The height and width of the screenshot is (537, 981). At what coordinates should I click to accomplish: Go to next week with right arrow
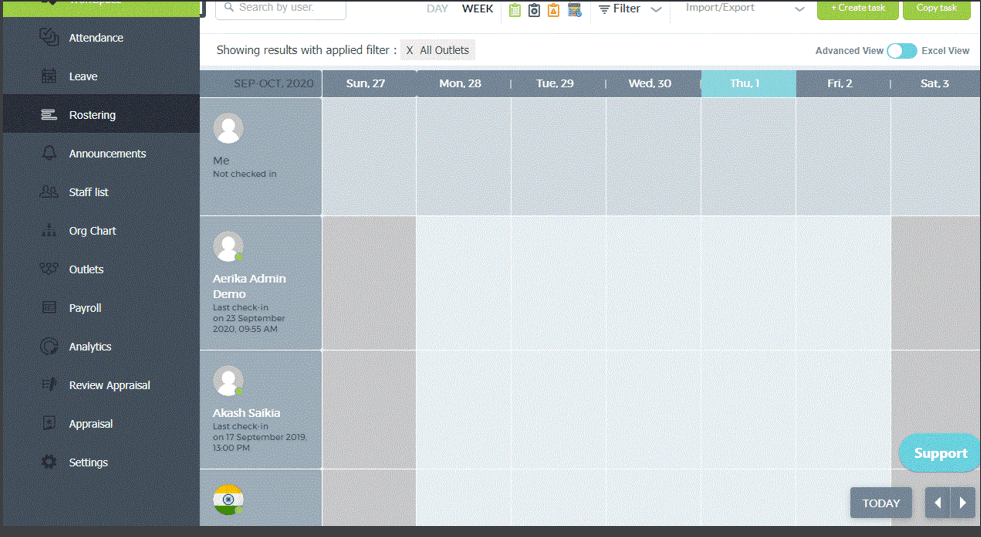[963, 503]
